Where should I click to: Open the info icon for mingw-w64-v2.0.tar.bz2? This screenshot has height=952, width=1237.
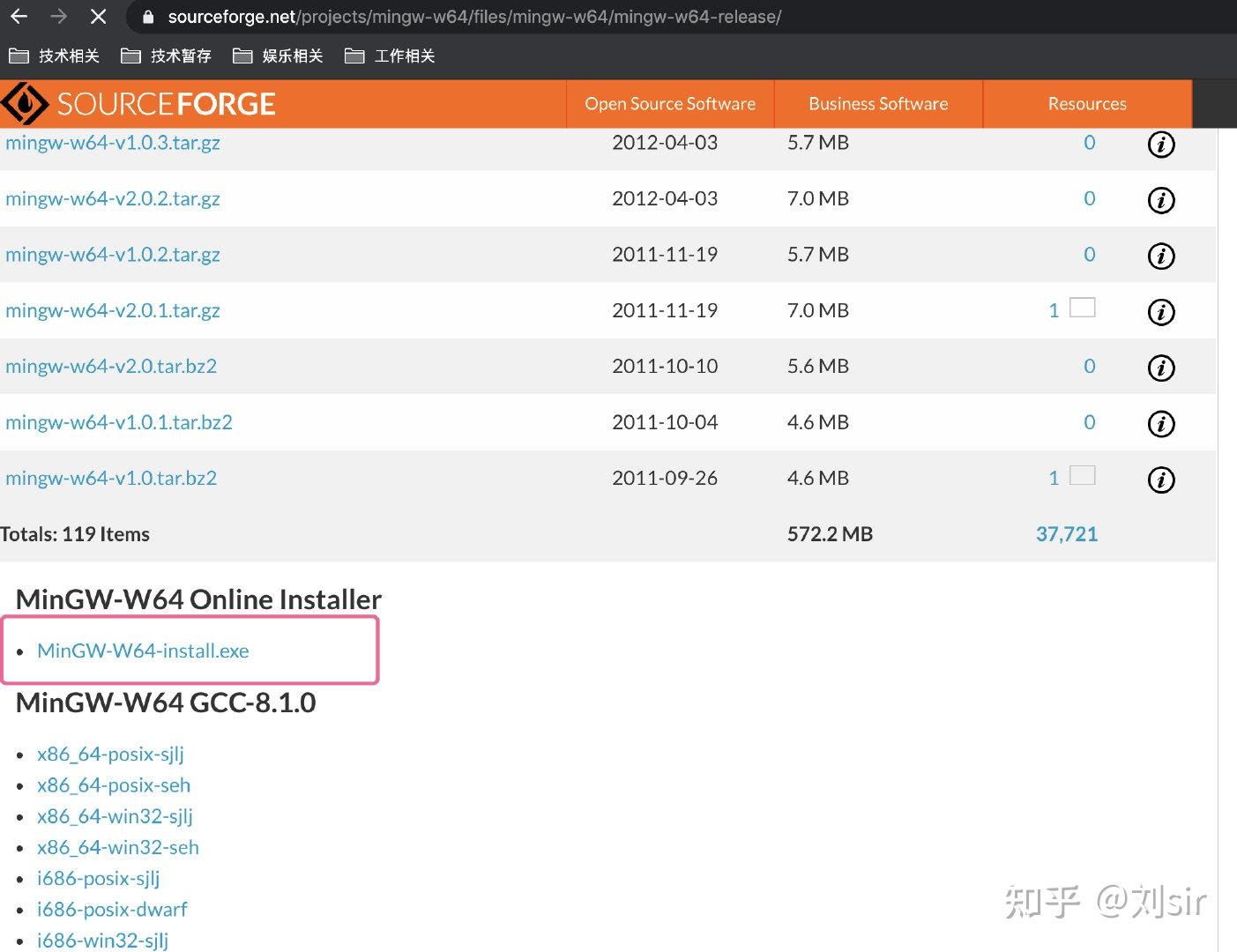pos(1161,368)
